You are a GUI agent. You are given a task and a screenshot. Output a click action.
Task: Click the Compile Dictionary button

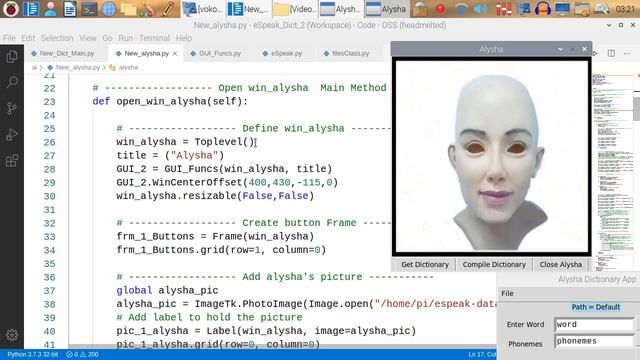tap(494, 264)
